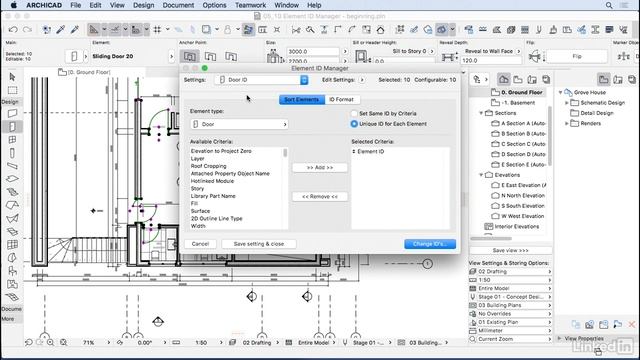The width and height of the screenshot is (640, 360).
Task: Click the door width field showing 3000.0
Action: pyautogui.click(x=313, y=52)
